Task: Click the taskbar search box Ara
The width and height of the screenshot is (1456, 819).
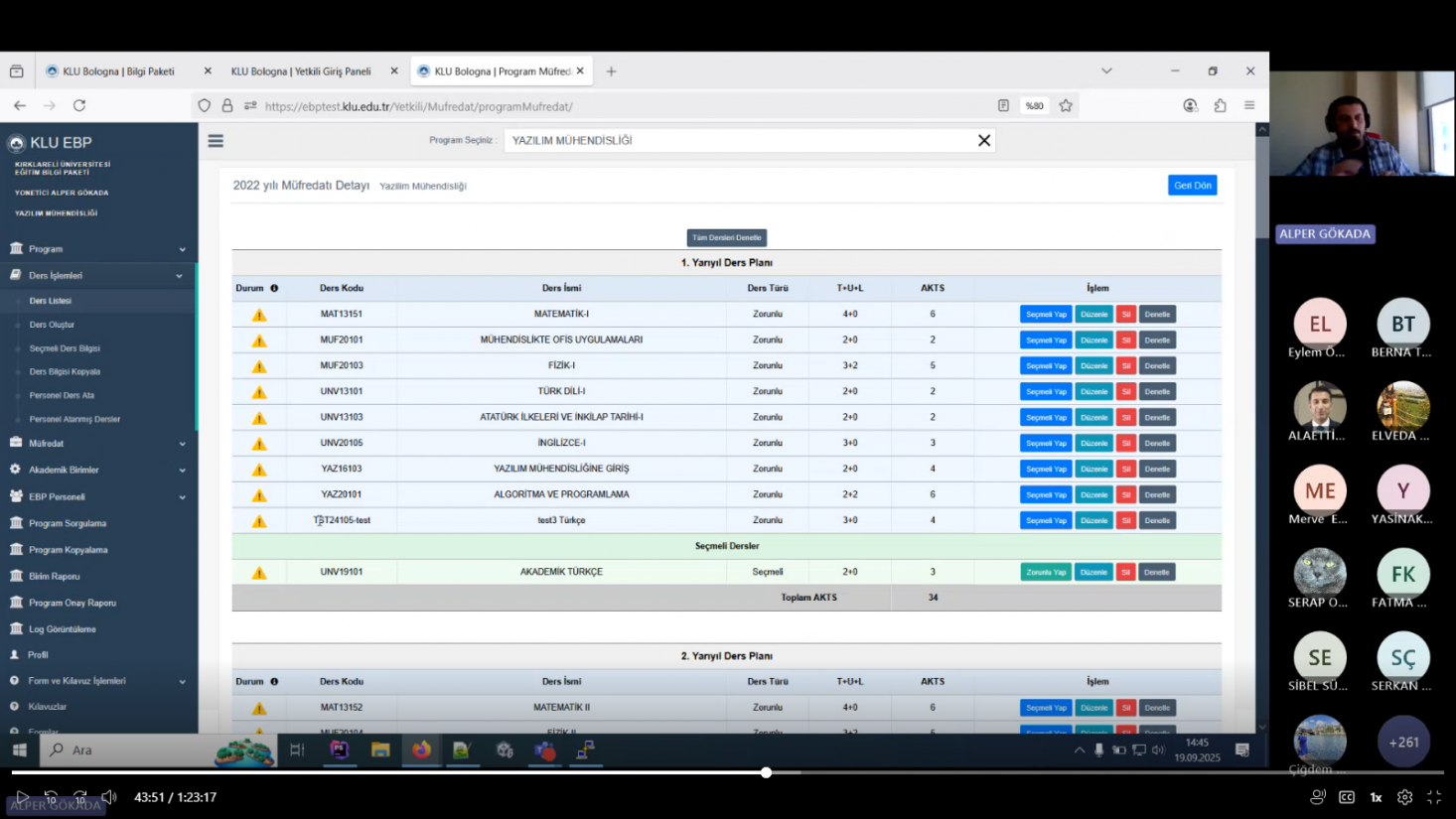Action: point(127,751)
